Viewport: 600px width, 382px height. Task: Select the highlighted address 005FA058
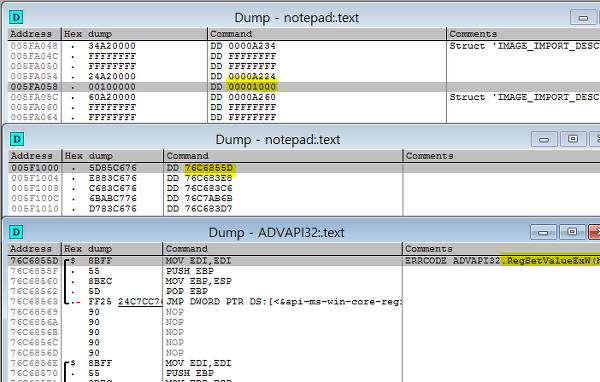(x=34, y=87)
